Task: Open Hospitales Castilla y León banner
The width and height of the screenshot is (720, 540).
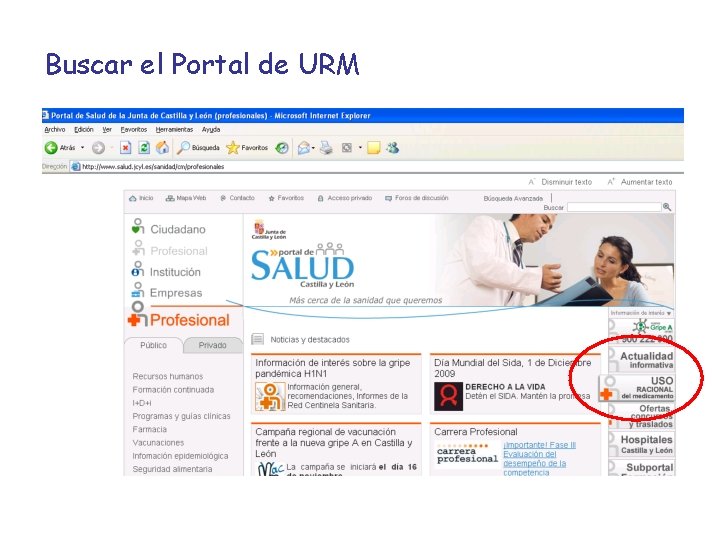Action: click(641, 444)
